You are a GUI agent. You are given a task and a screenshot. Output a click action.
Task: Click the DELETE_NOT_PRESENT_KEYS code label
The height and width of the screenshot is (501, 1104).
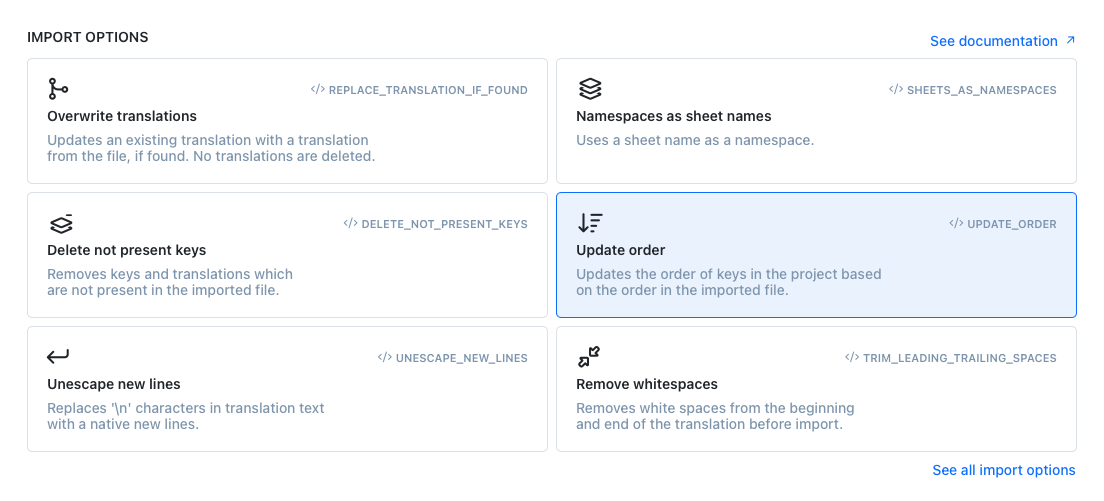pyautogui.click(x=444, y=224)
